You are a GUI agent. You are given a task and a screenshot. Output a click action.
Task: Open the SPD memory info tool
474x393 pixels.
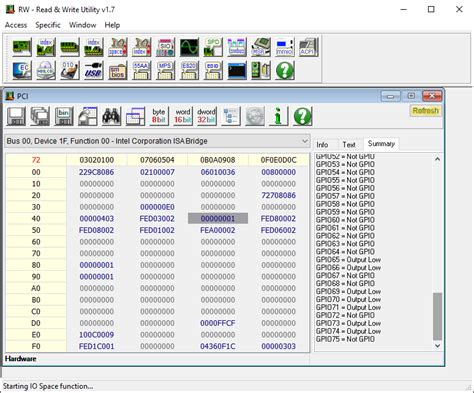(x=213, y=47)
